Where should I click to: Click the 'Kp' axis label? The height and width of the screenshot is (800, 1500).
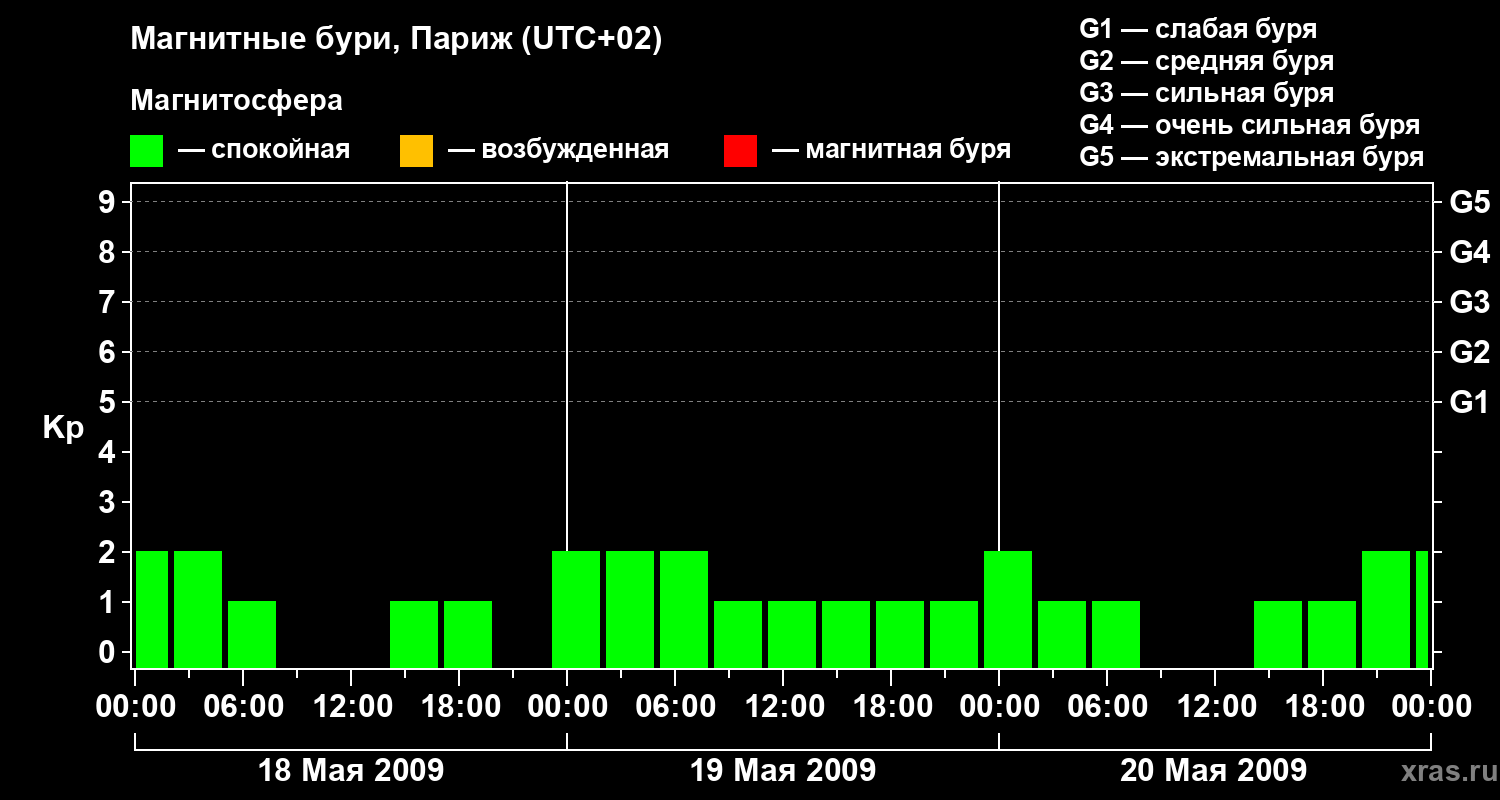tap(63, 428)
